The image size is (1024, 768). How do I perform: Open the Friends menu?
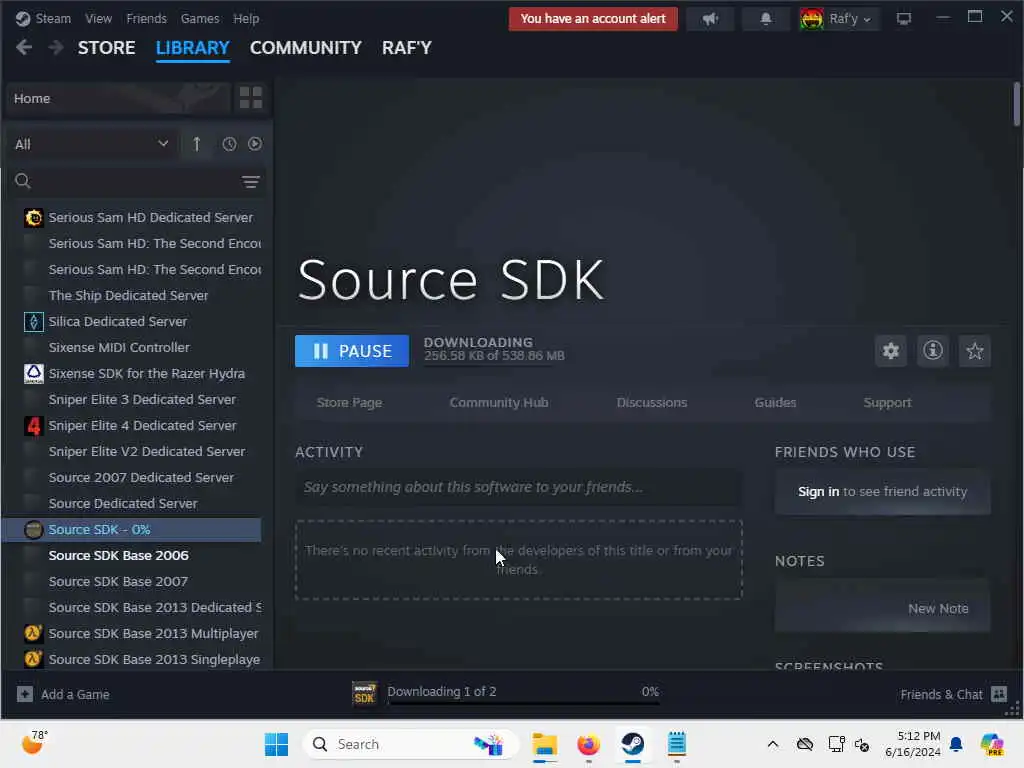point(146,18)
